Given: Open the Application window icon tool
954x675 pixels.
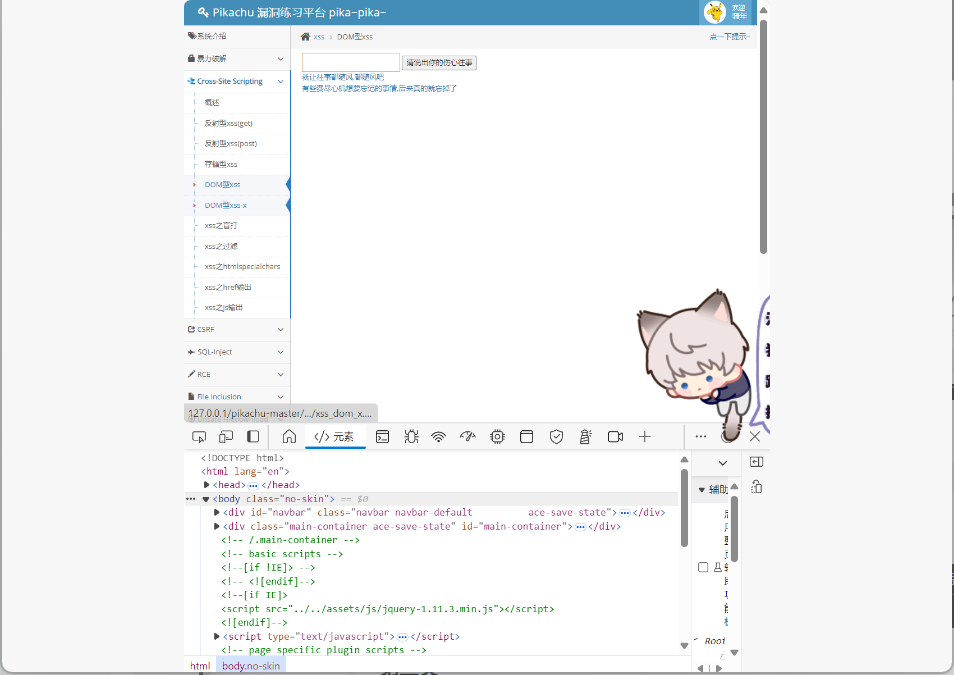Looking at the screenshot, I should point(527,436).
